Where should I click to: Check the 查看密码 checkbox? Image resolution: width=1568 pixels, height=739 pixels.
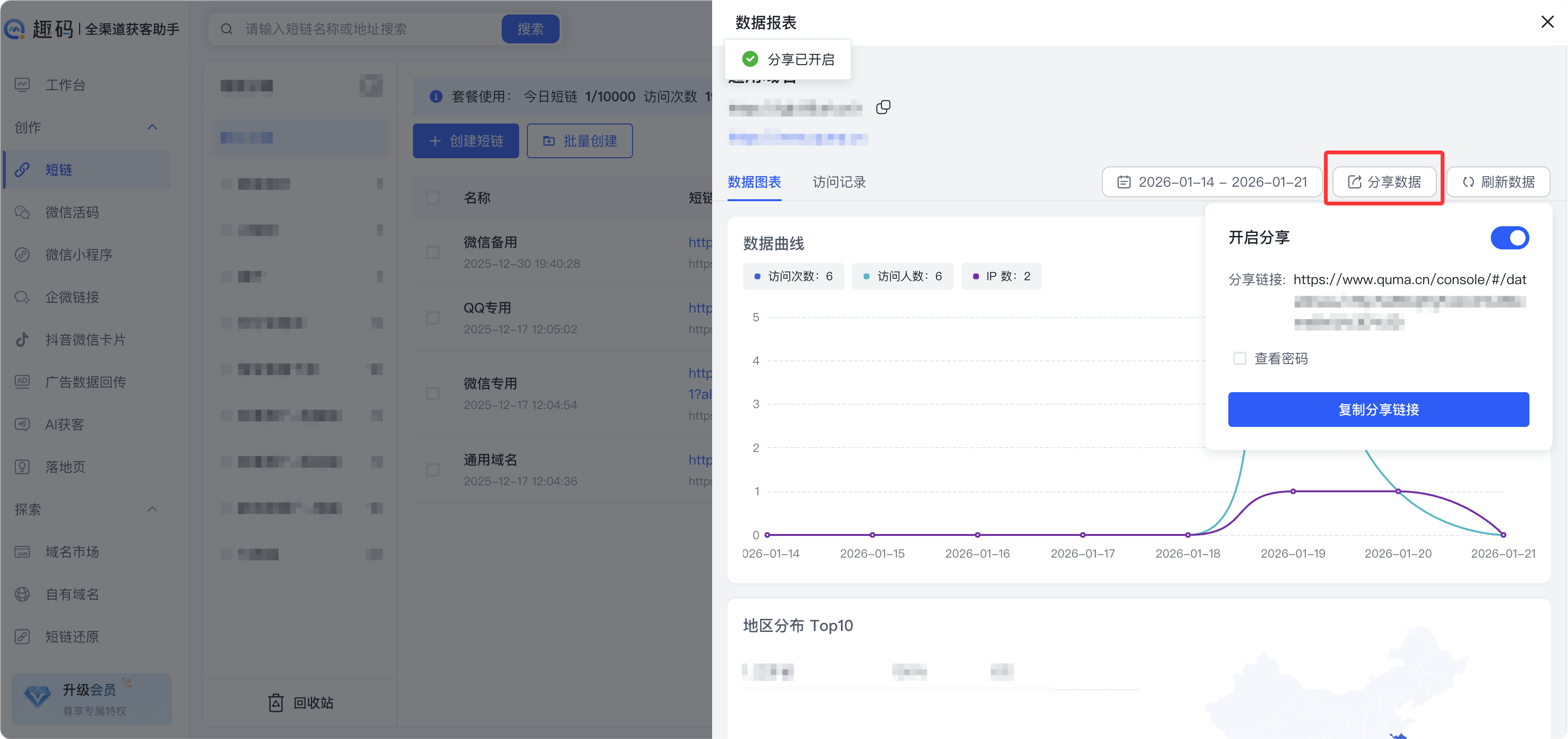point(1239,358)
